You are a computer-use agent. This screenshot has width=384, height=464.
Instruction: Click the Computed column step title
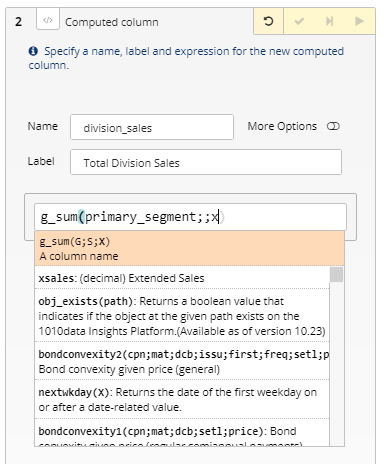112,22
